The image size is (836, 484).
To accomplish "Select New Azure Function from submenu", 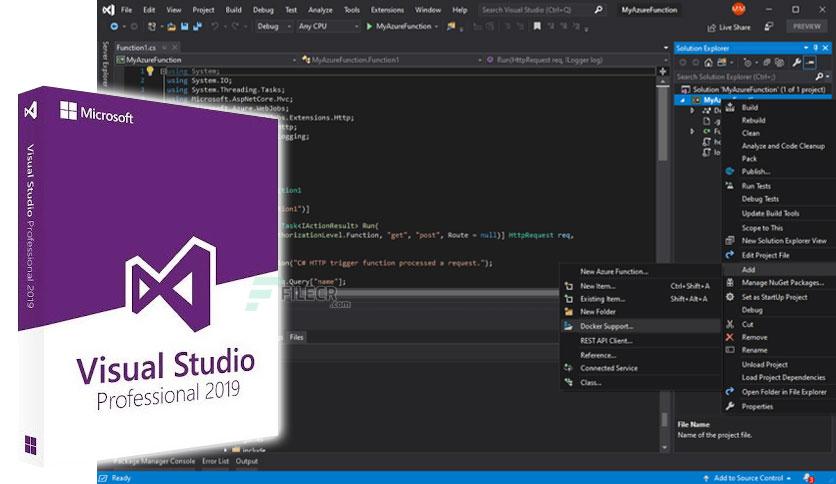I will [x=614, y=271].
